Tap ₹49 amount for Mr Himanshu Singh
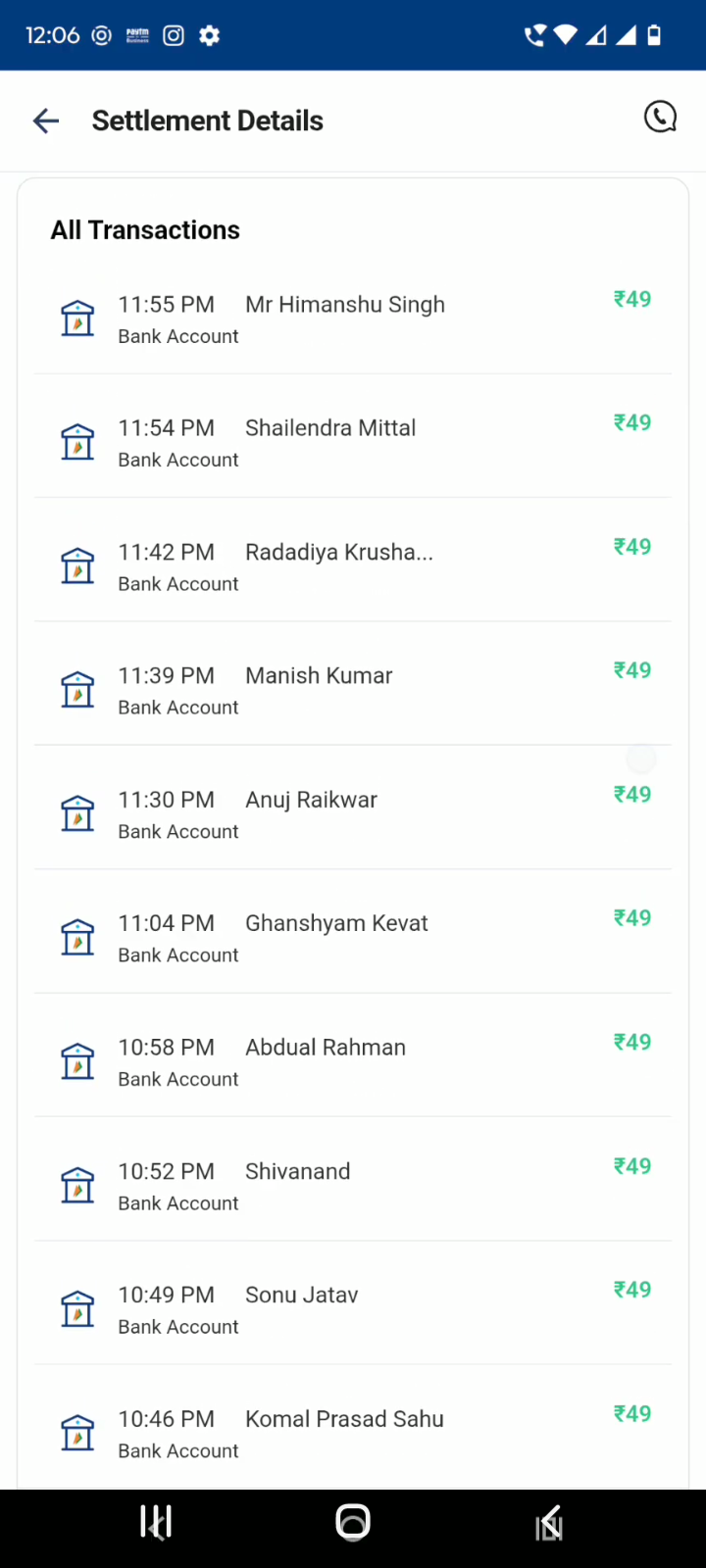 pos(632,299)
